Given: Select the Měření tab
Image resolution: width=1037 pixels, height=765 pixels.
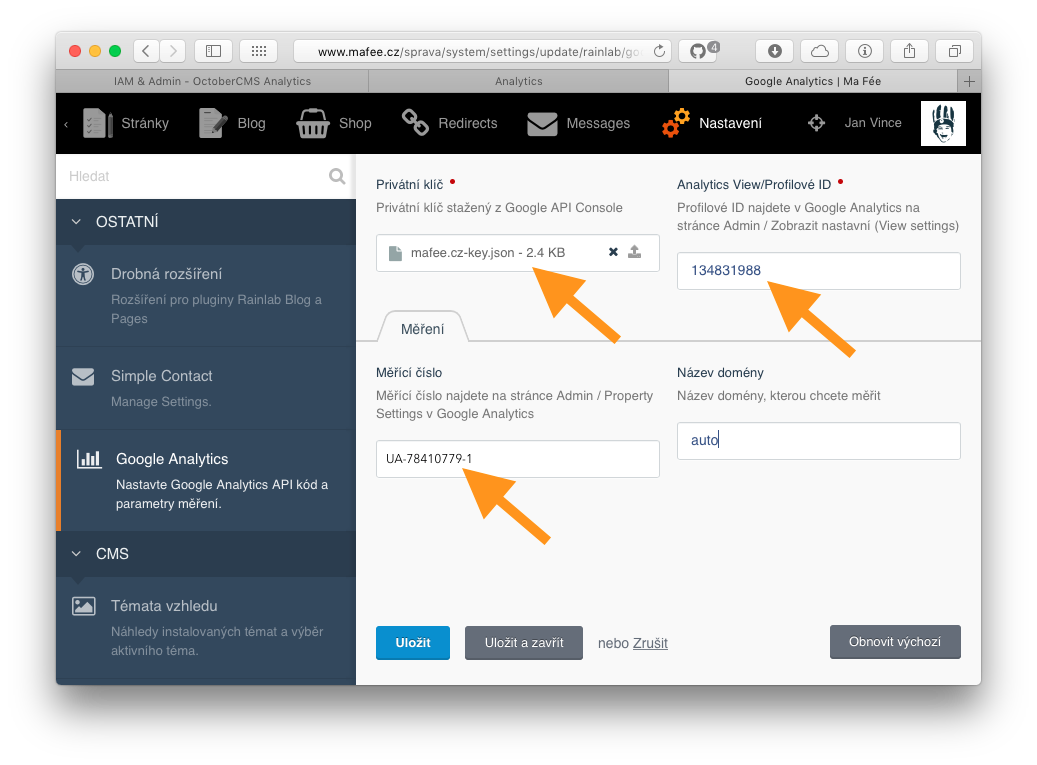Looking at the screenshot, I should tap(423, 329).
